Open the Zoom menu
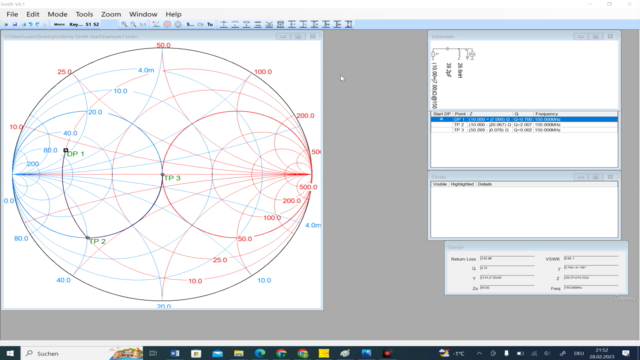 pos(111,14)
